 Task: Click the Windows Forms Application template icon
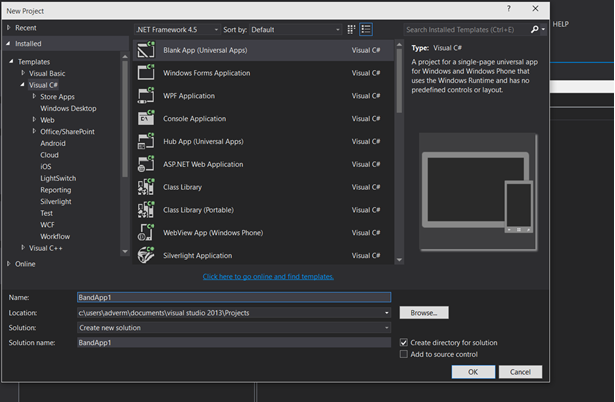[146, 73]
